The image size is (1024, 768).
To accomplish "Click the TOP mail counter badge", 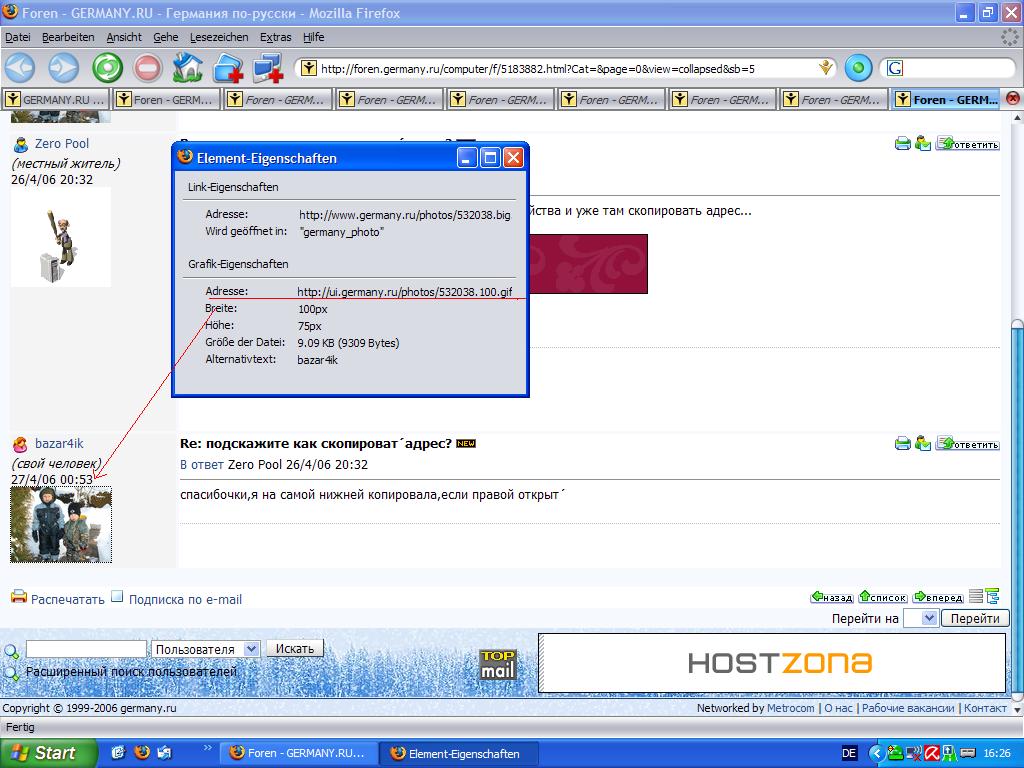I will pos(497,664).
